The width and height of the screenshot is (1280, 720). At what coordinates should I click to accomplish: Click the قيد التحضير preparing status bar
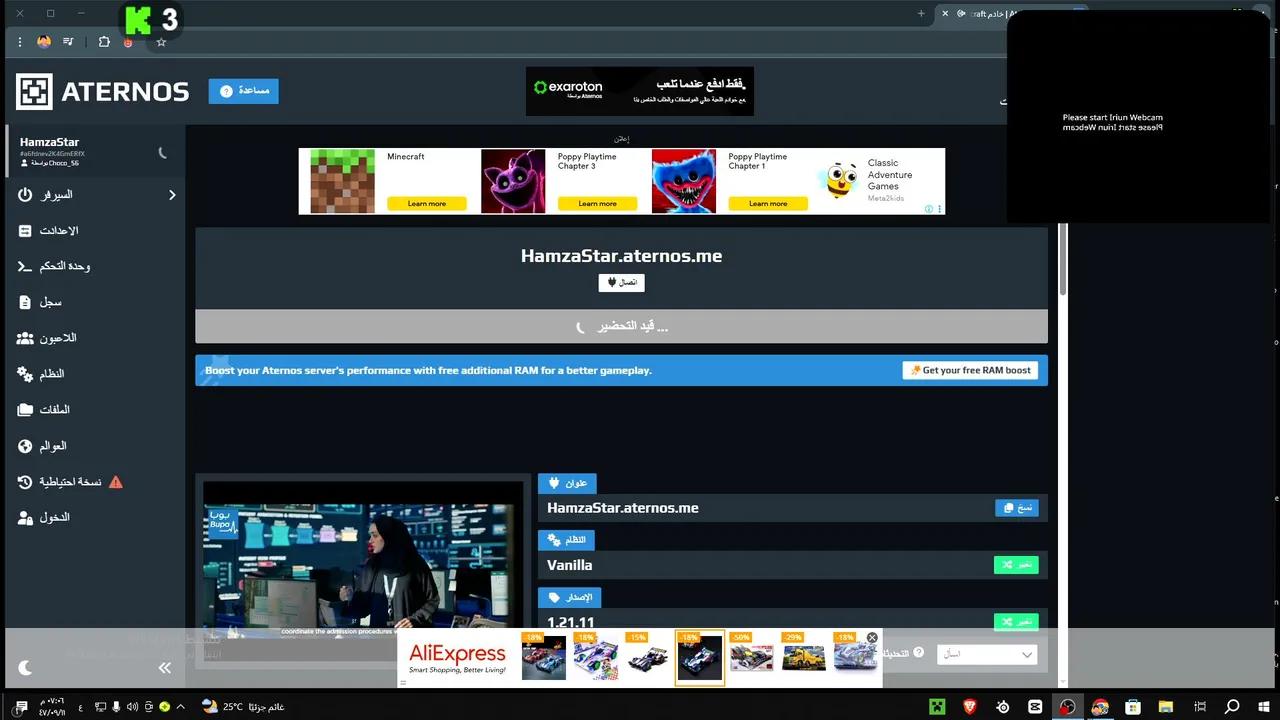pyautogui.click(x=621, y=326)
